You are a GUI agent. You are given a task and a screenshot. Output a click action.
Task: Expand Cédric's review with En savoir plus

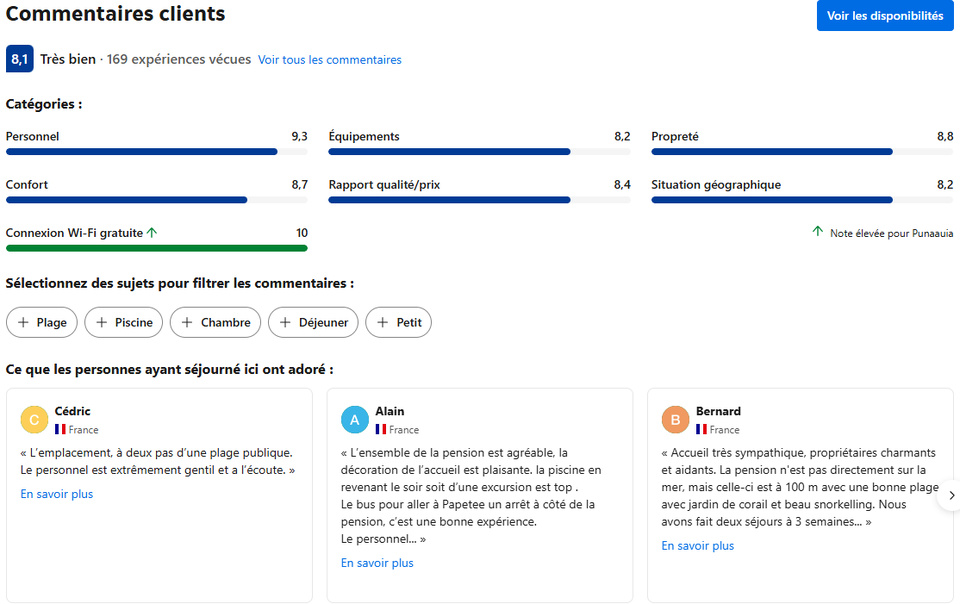[x=56, y=493]
